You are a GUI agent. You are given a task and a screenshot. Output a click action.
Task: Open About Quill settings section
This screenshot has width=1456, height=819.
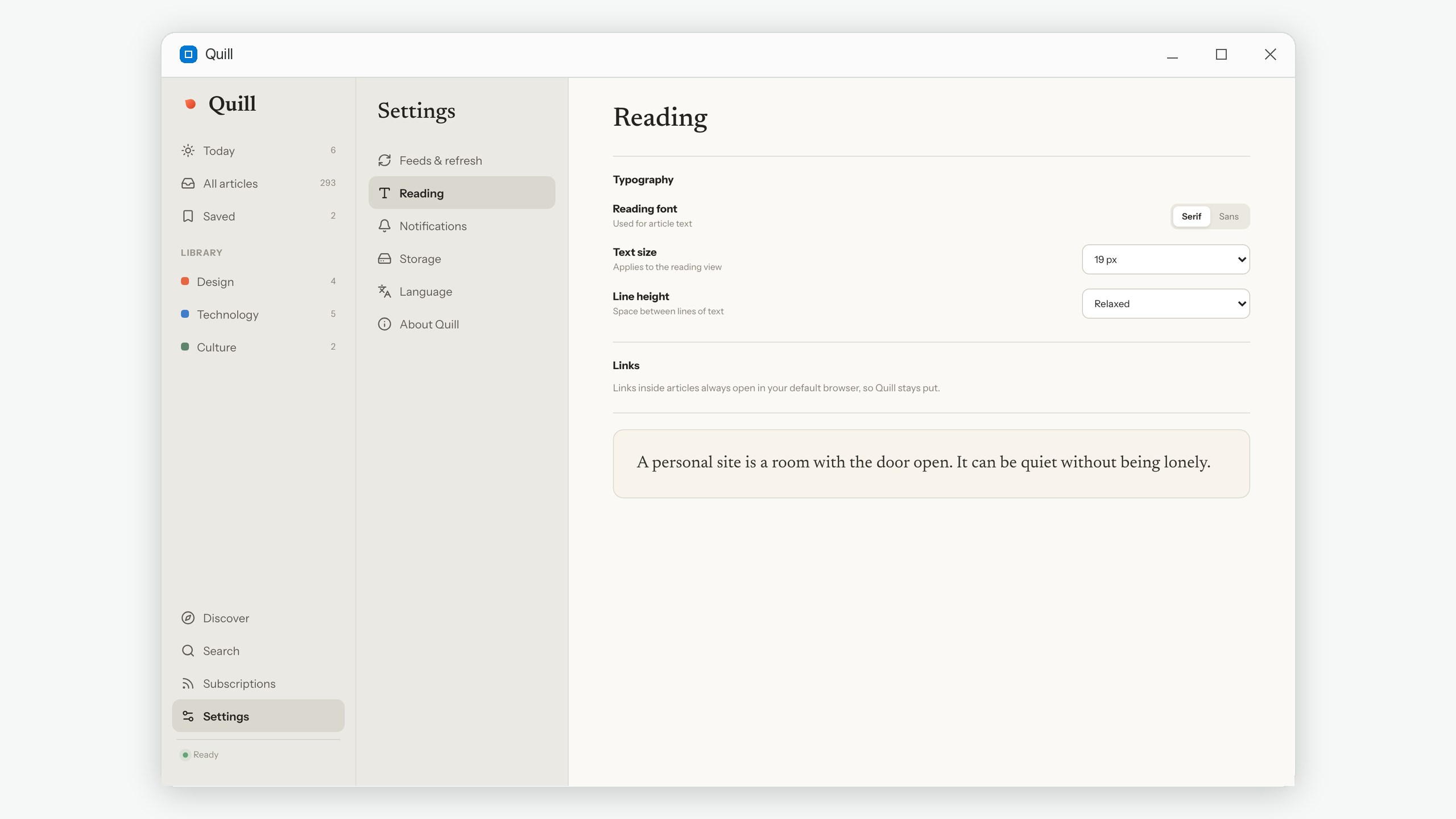462,324
